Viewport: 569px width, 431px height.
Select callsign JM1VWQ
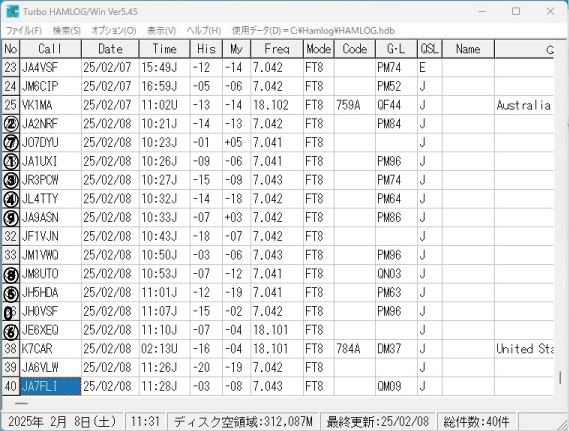tap(40, 255)
